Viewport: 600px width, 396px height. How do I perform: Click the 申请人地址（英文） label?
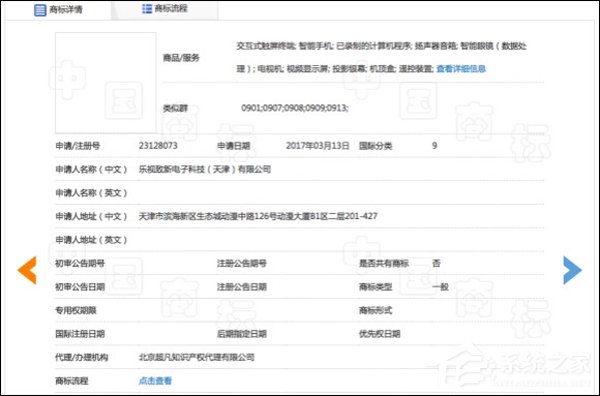click(x=91, y=240)
